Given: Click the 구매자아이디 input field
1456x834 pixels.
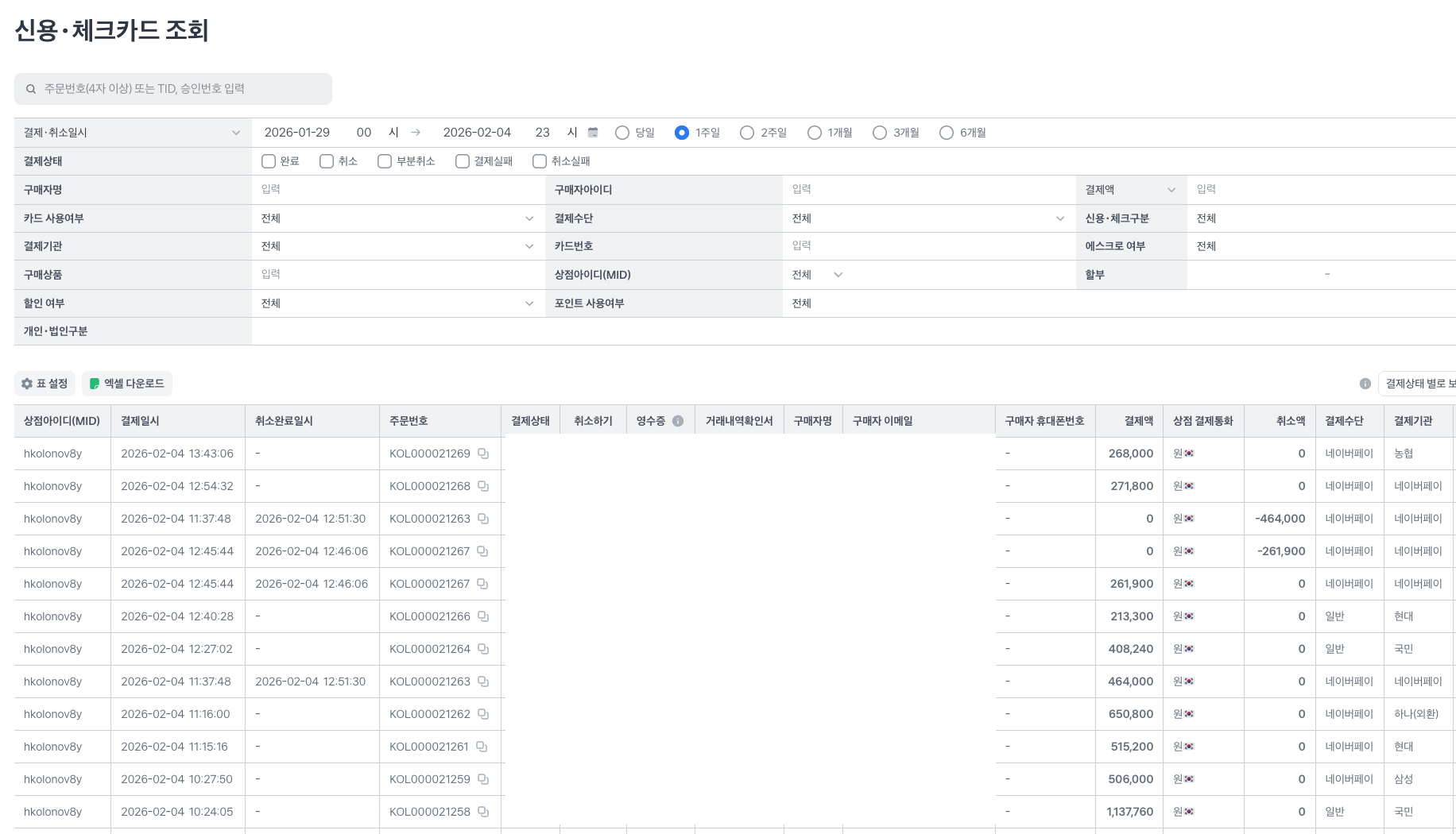Looking at the screenshot, I should coord(929,189).
